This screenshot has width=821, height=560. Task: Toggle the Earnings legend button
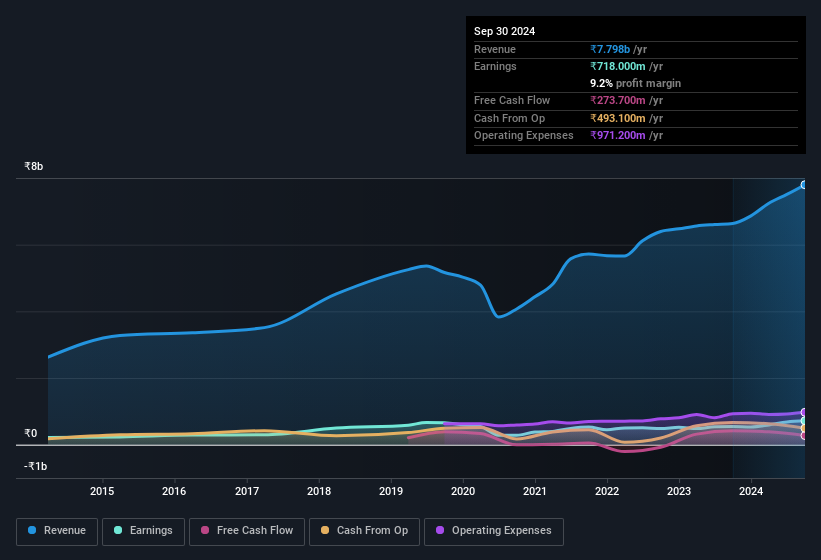point(143,531)
